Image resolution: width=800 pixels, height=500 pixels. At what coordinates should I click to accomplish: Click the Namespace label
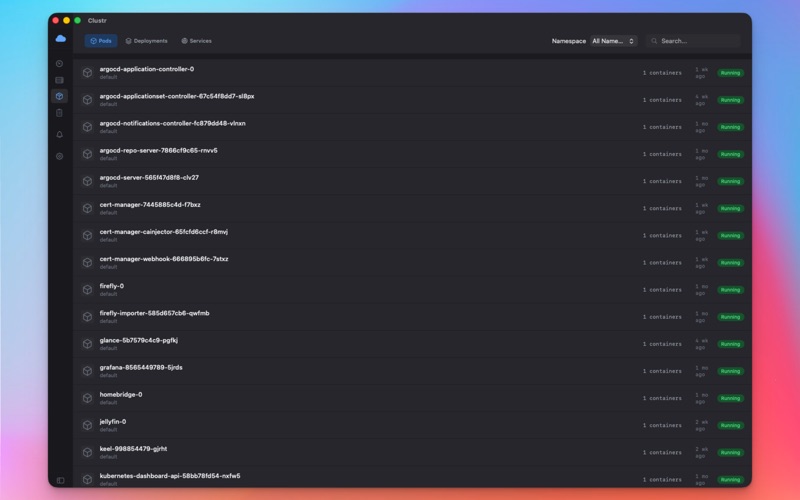(568, 41)
